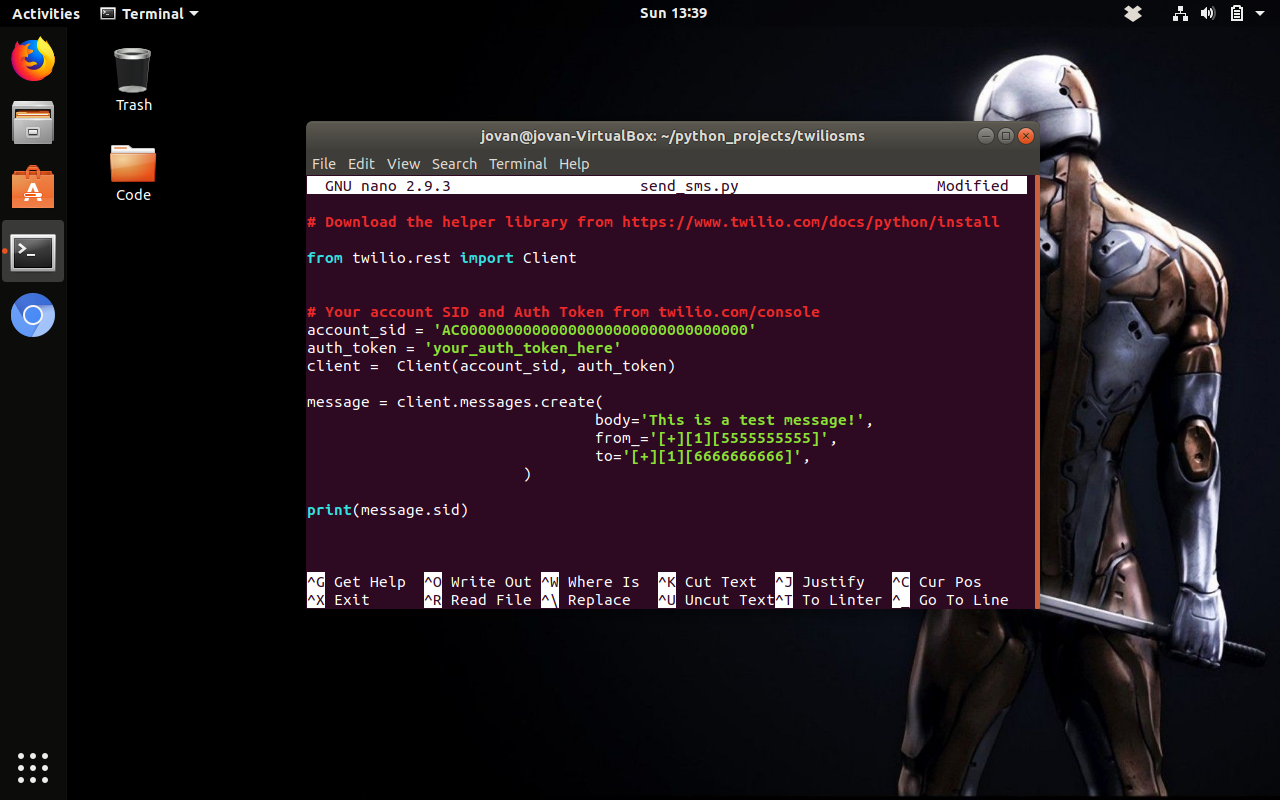This screenshot has width=1280, height=800.
Task: Click the 'Your account SID and Auth Token' comment
Action: (563, 312)
